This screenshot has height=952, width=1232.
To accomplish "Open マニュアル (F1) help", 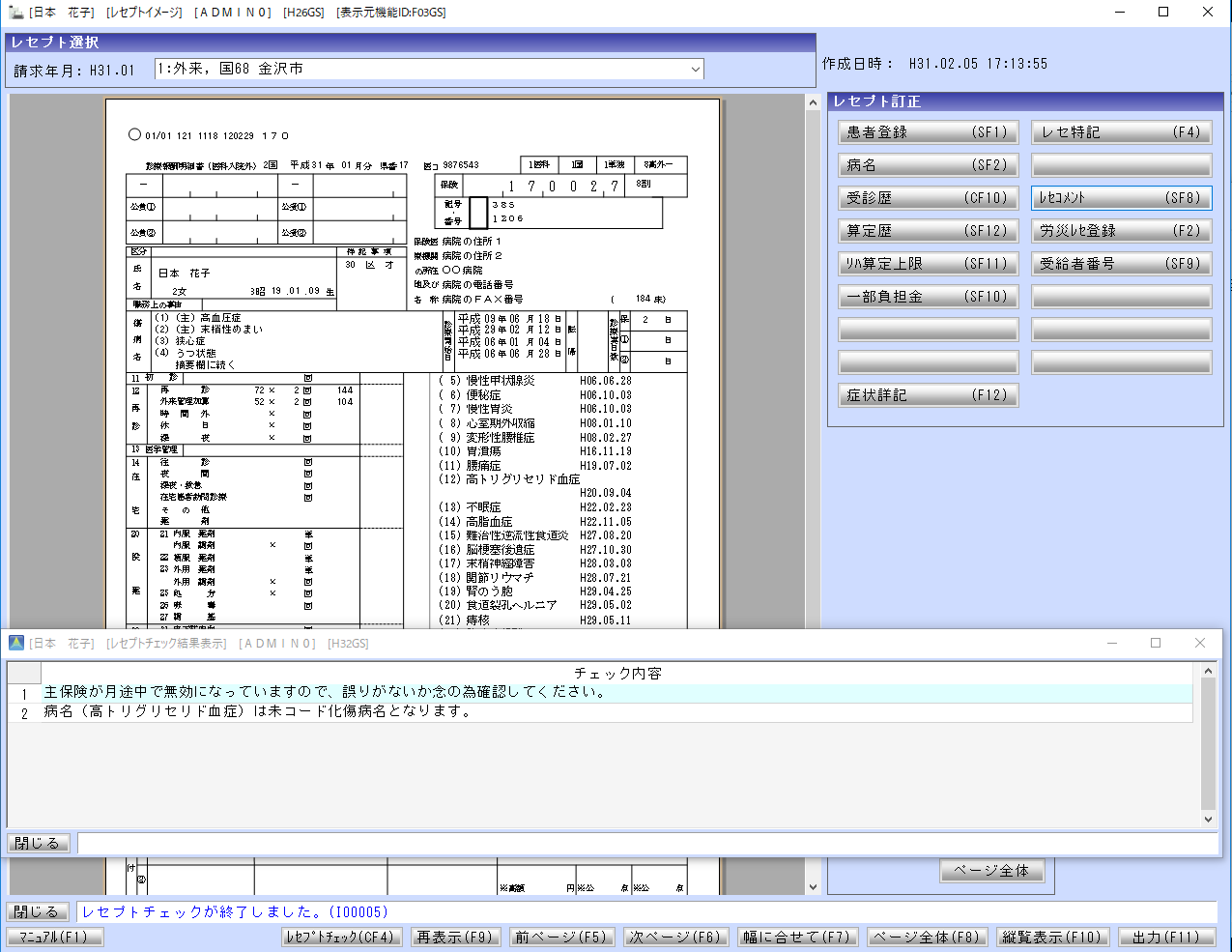I will [x=54, y=937].
